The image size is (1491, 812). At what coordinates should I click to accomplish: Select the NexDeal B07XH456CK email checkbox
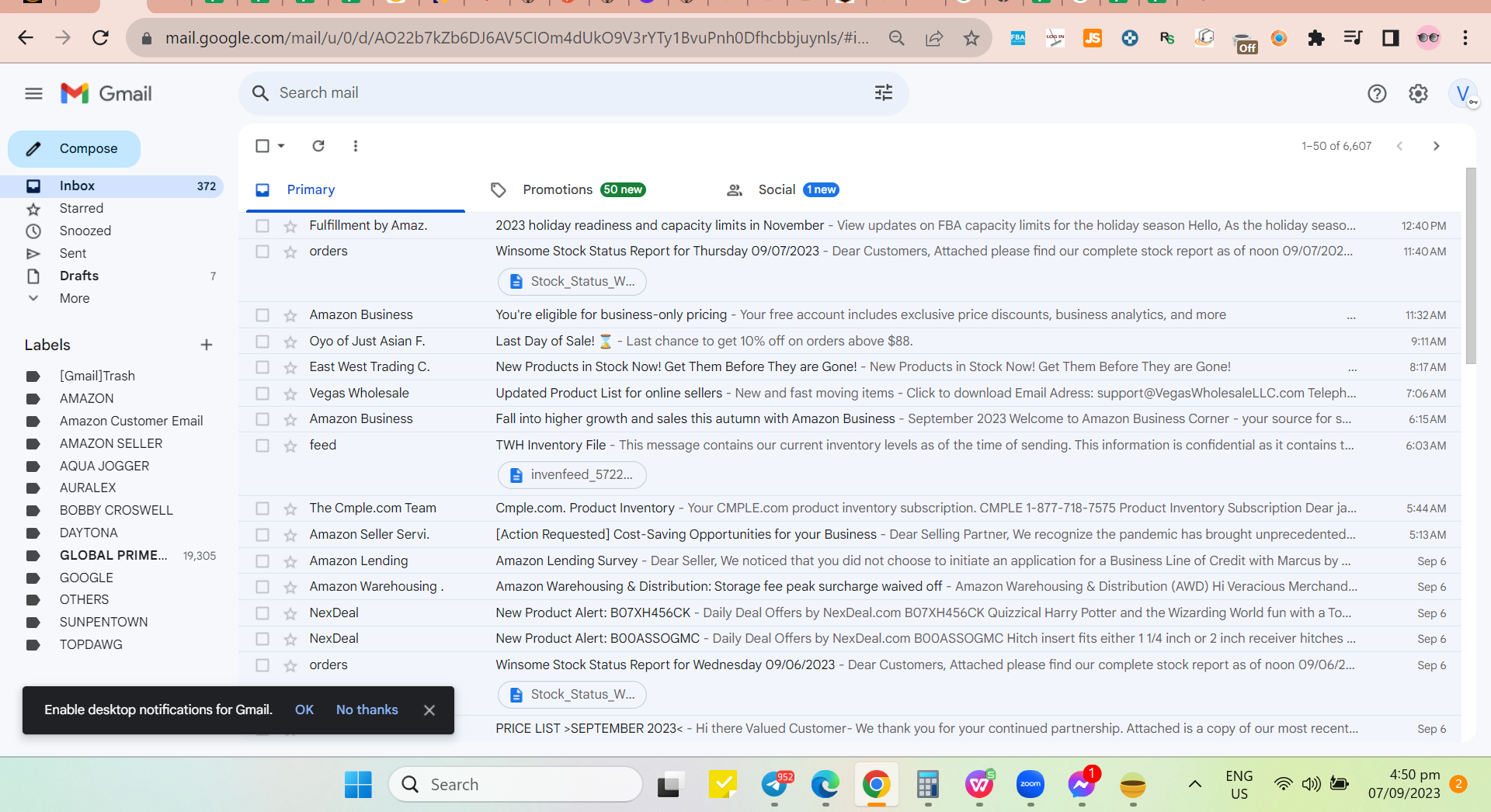click(x=262, y=613)
